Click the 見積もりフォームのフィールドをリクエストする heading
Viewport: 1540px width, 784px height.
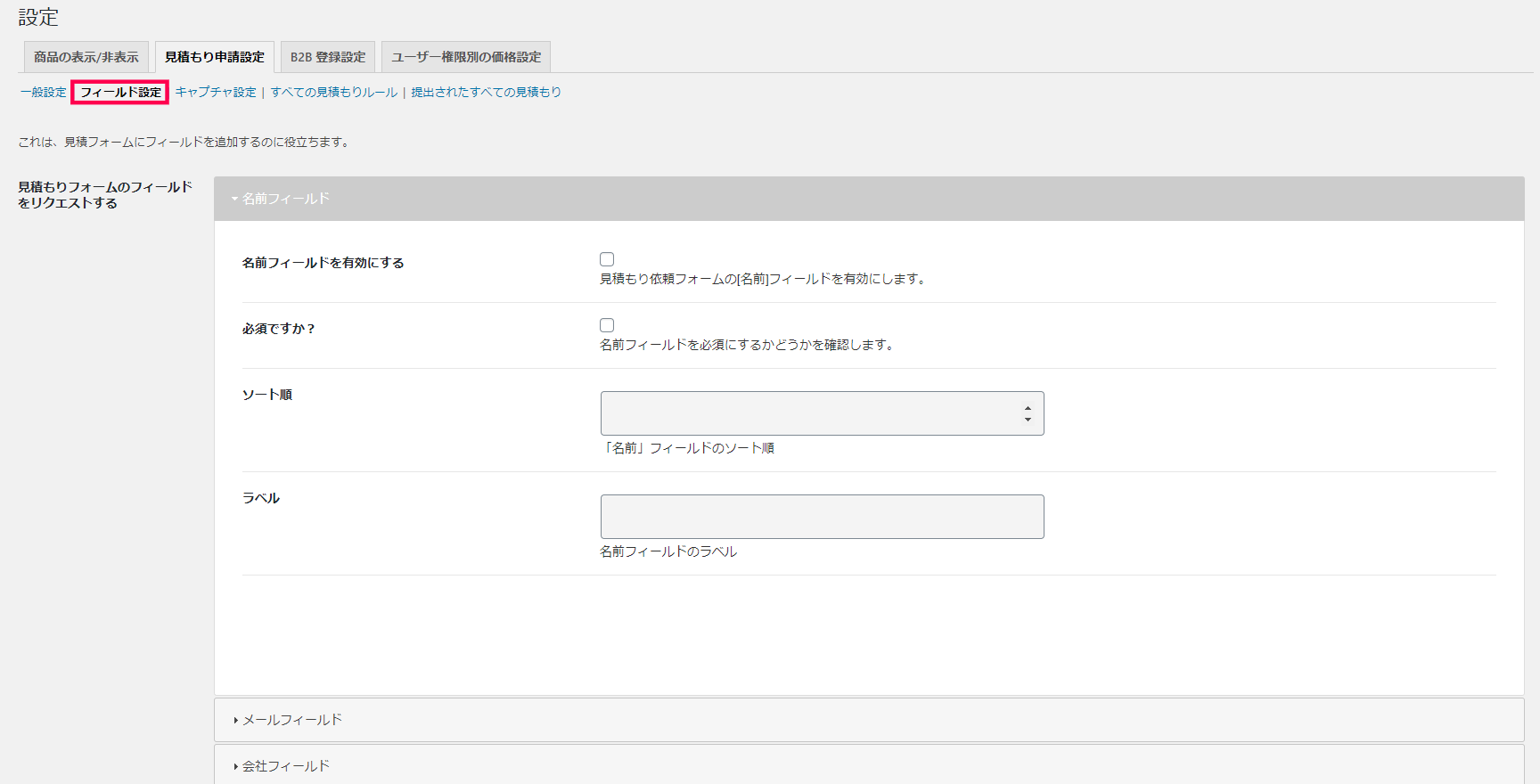(105, 195)
